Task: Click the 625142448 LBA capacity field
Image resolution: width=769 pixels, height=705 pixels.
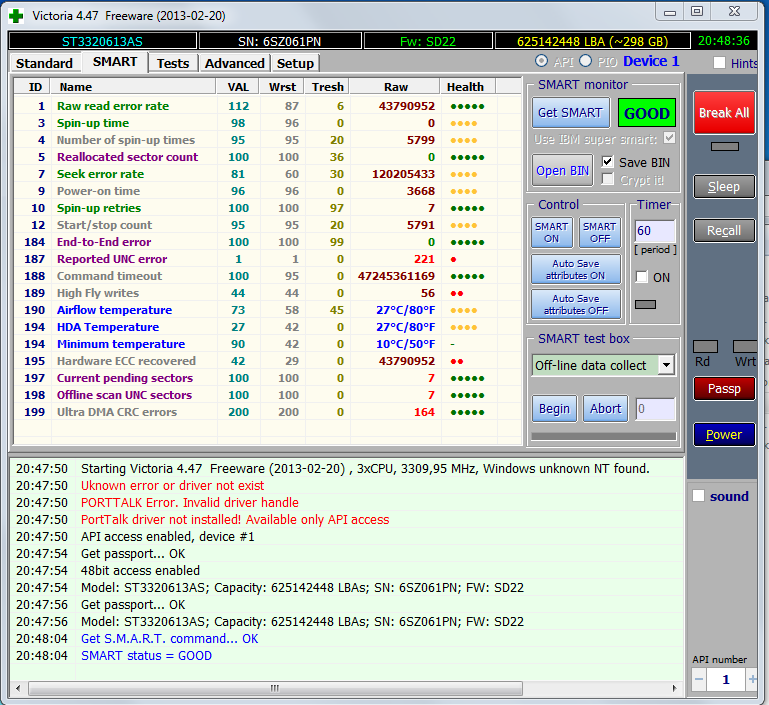Action: pyautogui.click(x=592, y=41)
